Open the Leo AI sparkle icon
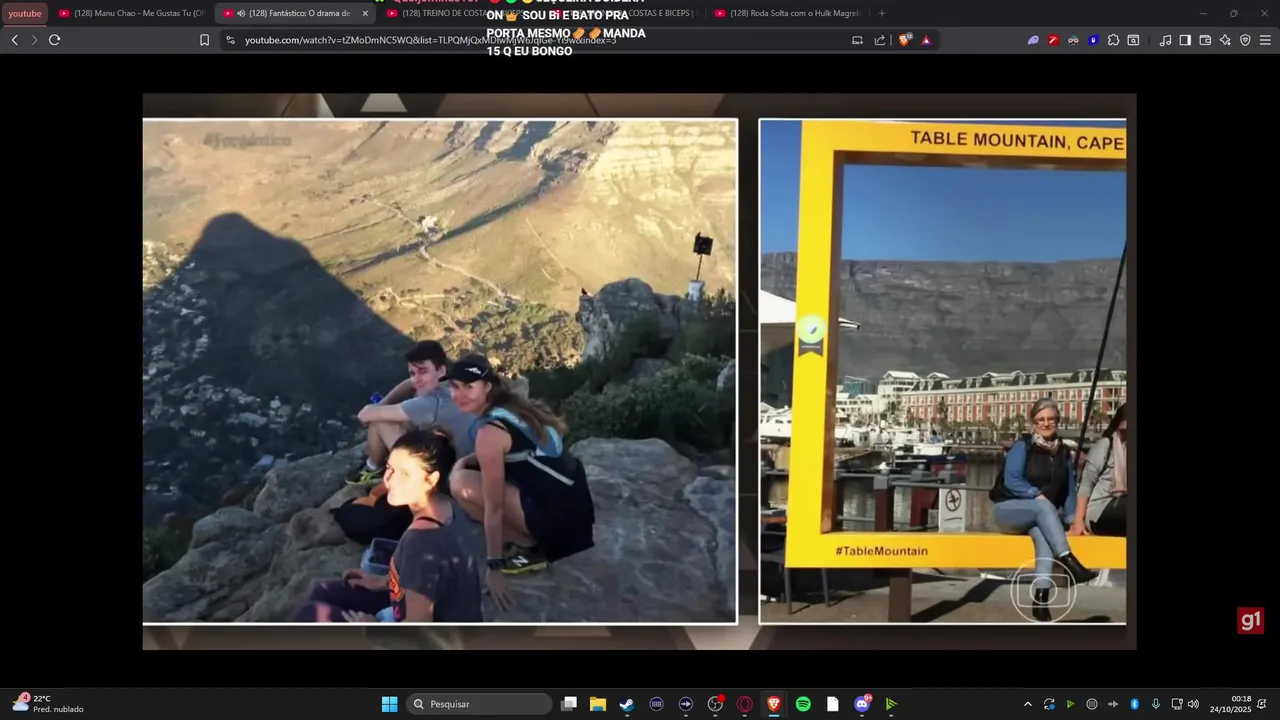Image resolution: width=1280 pixels, height=720 pixels. 1225,40
